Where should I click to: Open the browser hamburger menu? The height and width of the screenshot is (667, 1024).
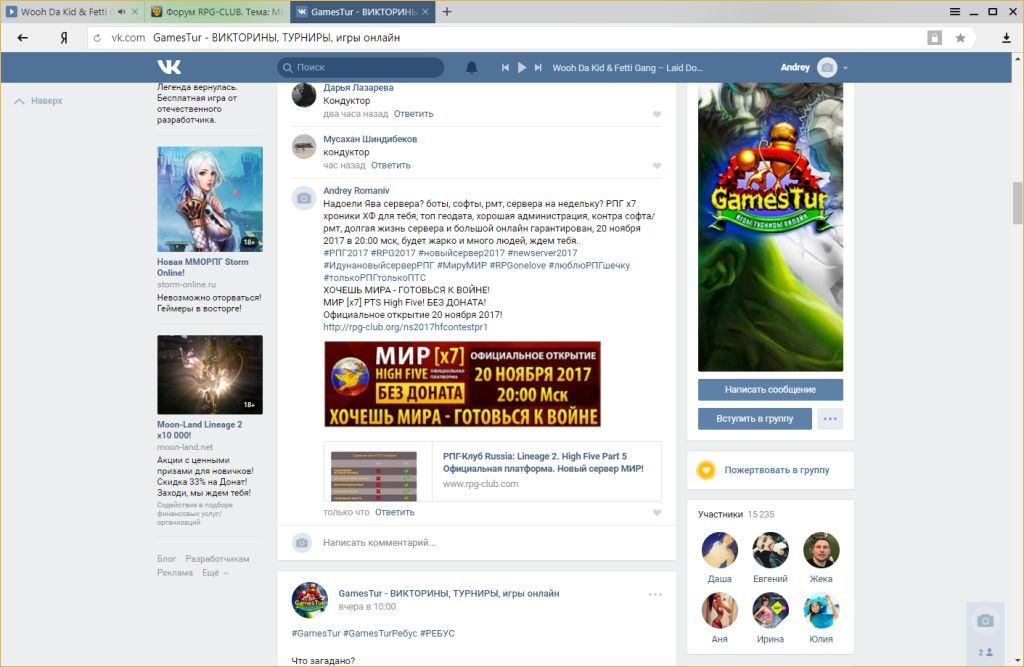tap(955, 12)
